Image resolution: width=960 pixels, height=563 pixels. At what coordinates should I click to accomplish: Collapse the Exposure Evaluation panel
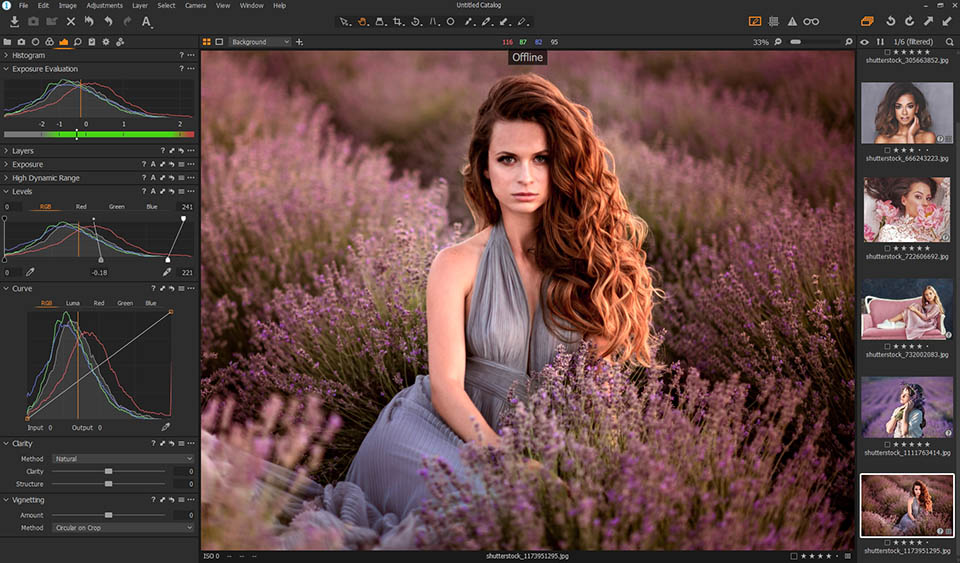point(6,69)
